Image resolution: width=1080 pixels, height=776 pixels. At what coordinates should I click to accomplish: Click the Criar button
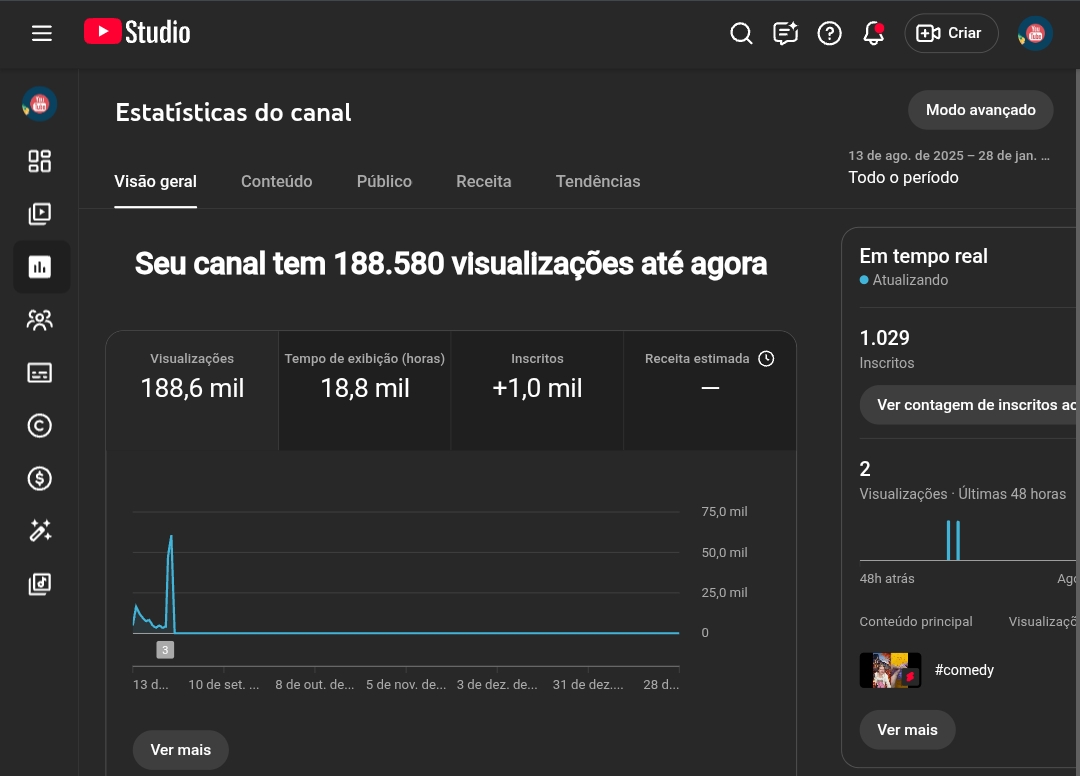951,33
